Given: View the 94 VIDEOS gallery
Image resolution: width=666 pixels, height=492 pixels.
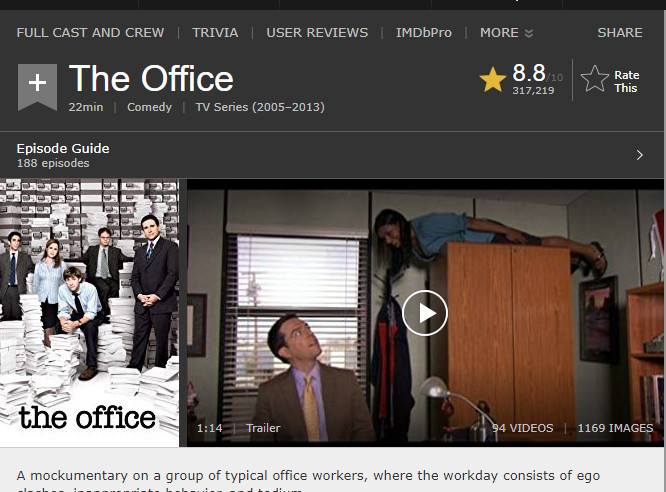Looking at the screenshot, I should click(x=522, y=428).
